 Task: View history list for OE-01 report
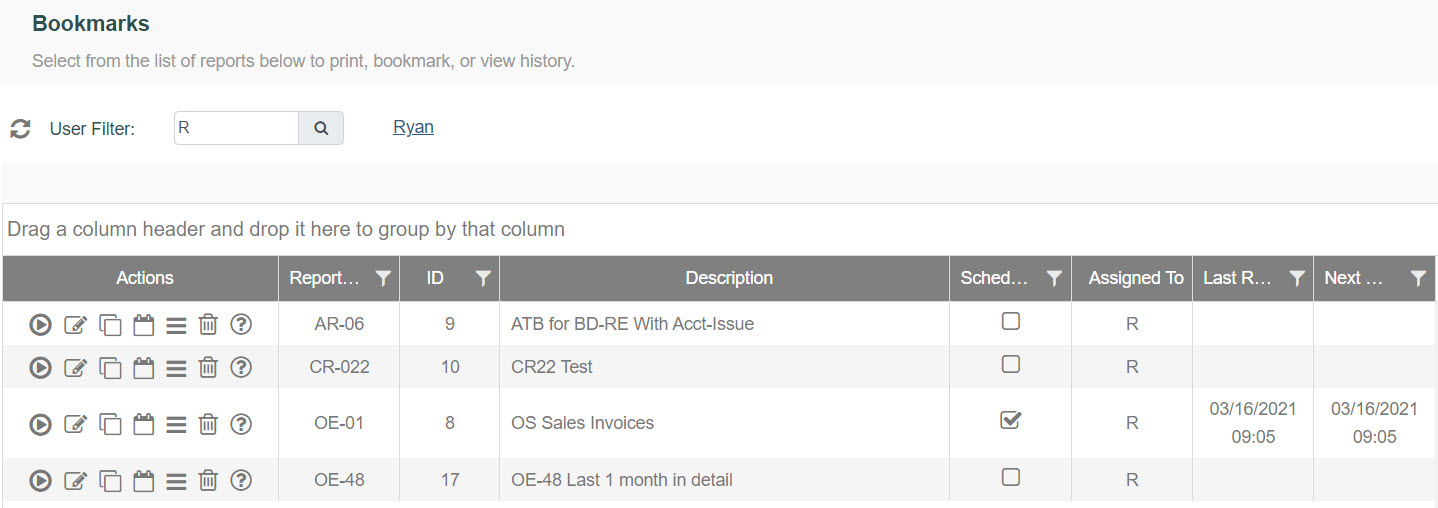pyautogui.click(x=176, y=424)
